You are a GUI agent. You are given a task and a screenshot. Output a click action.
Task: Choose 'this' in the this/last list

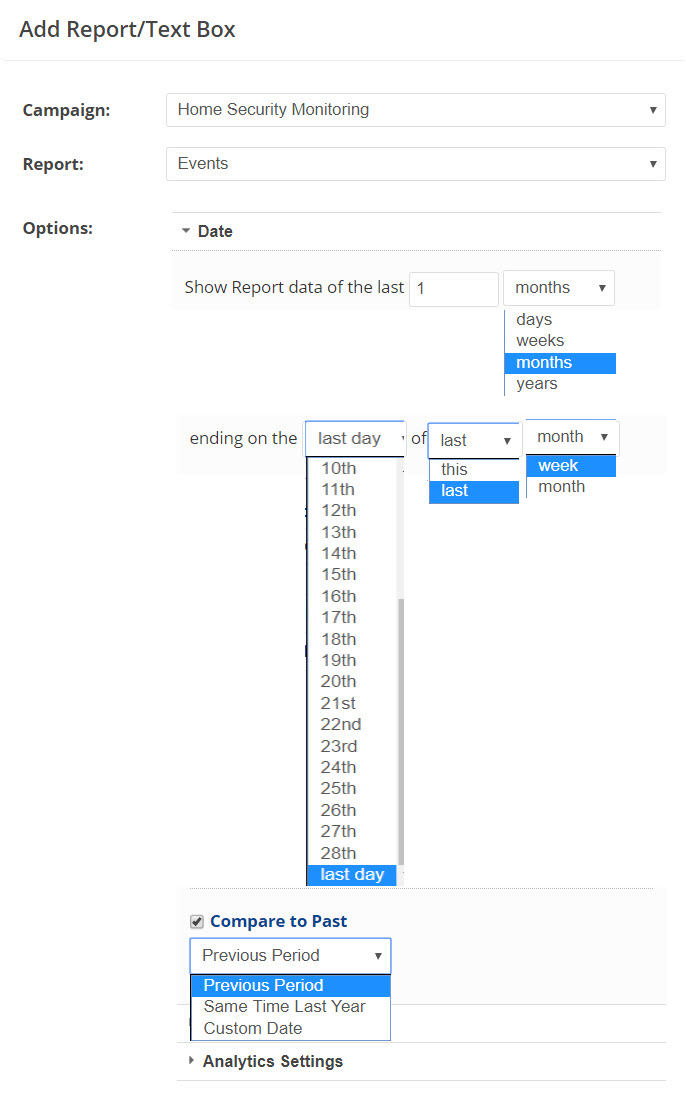(x=454, y=470)
